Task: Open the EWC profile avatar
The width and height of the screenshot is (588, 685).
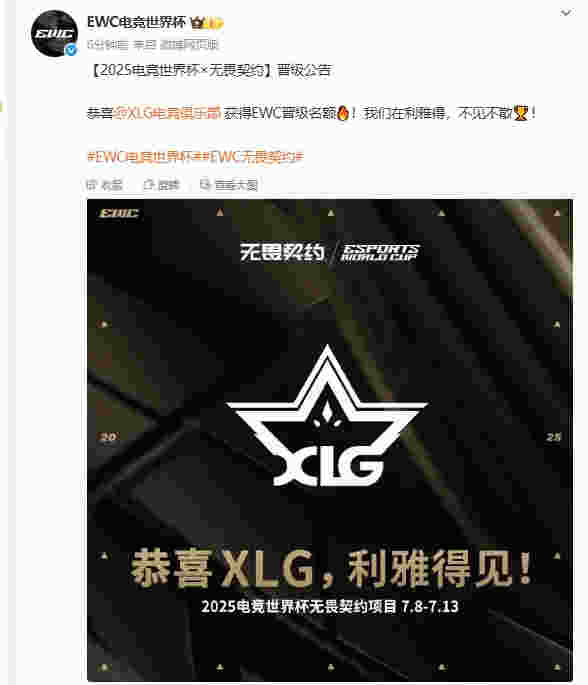Action: click(55, 34)
